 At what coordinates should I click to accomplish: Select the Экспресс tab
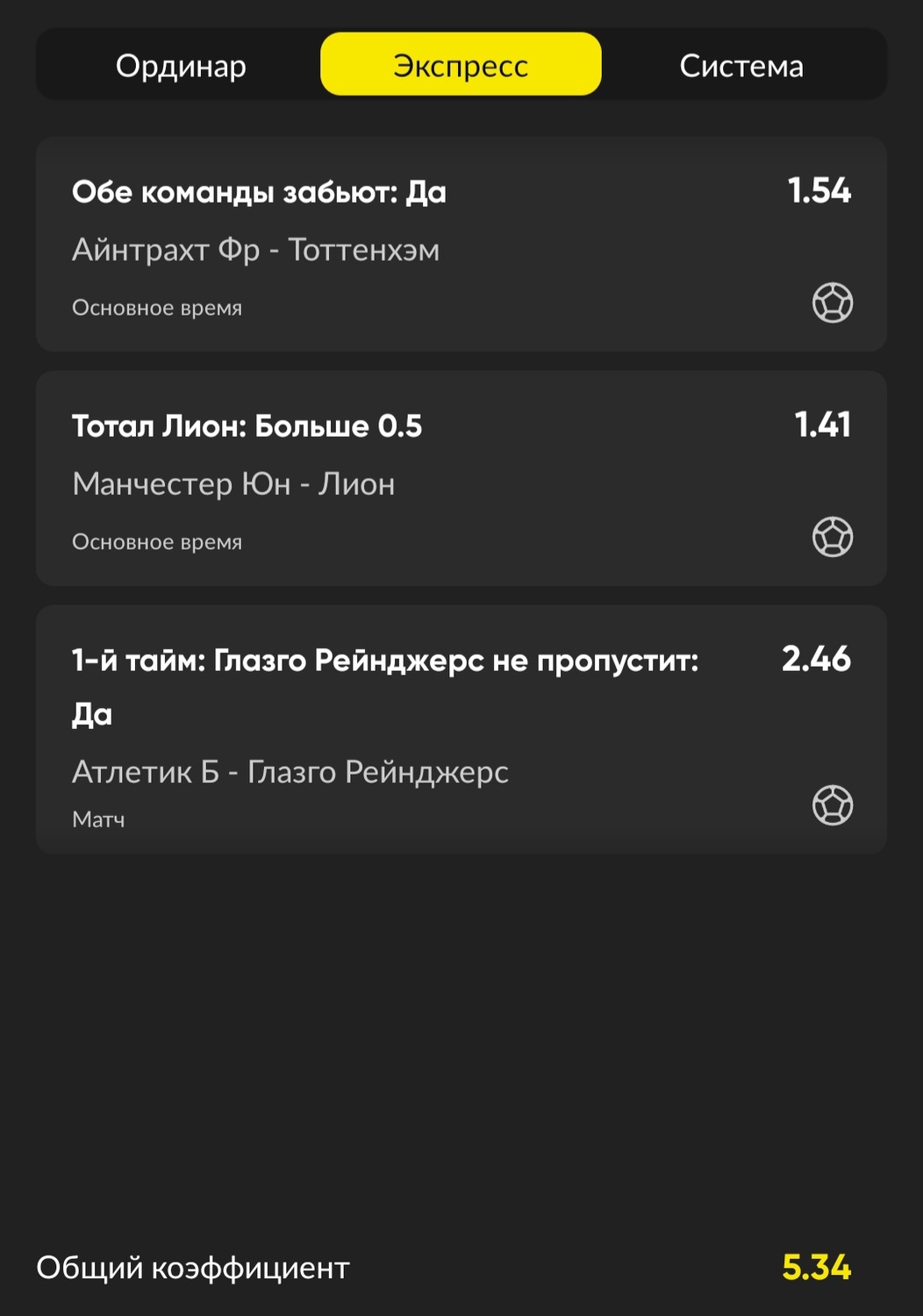(x=461, y=64)
